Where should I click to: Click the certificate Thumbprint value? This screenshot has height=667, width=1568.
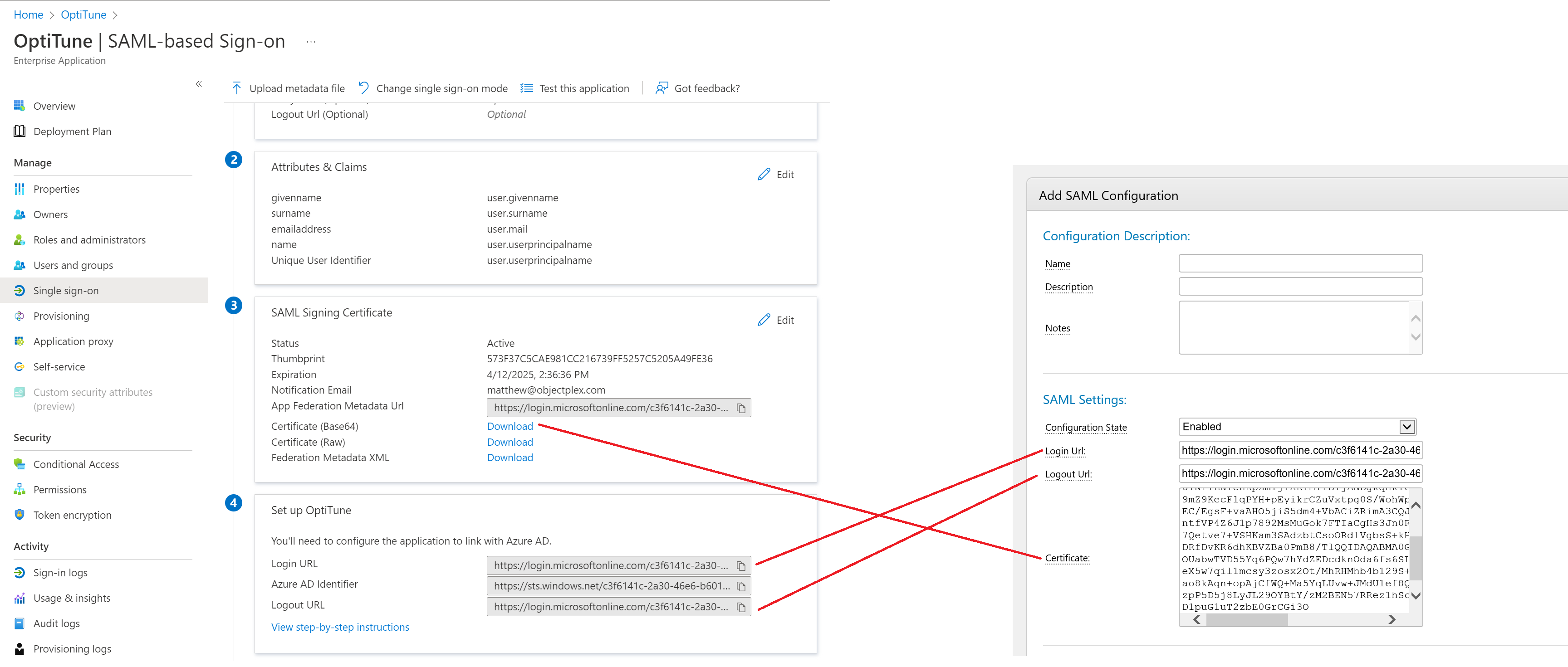[599, 359]
